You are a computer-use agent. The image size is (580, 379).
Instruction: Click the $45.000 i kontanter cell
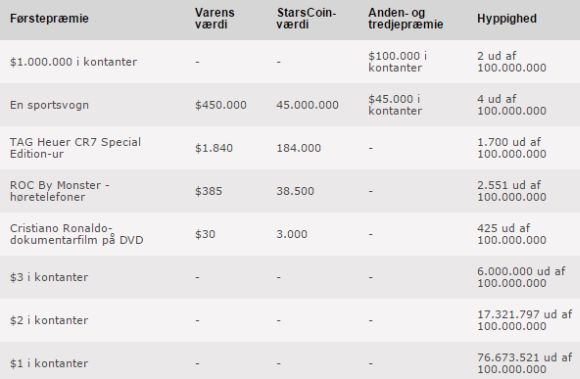pos(395,105)
